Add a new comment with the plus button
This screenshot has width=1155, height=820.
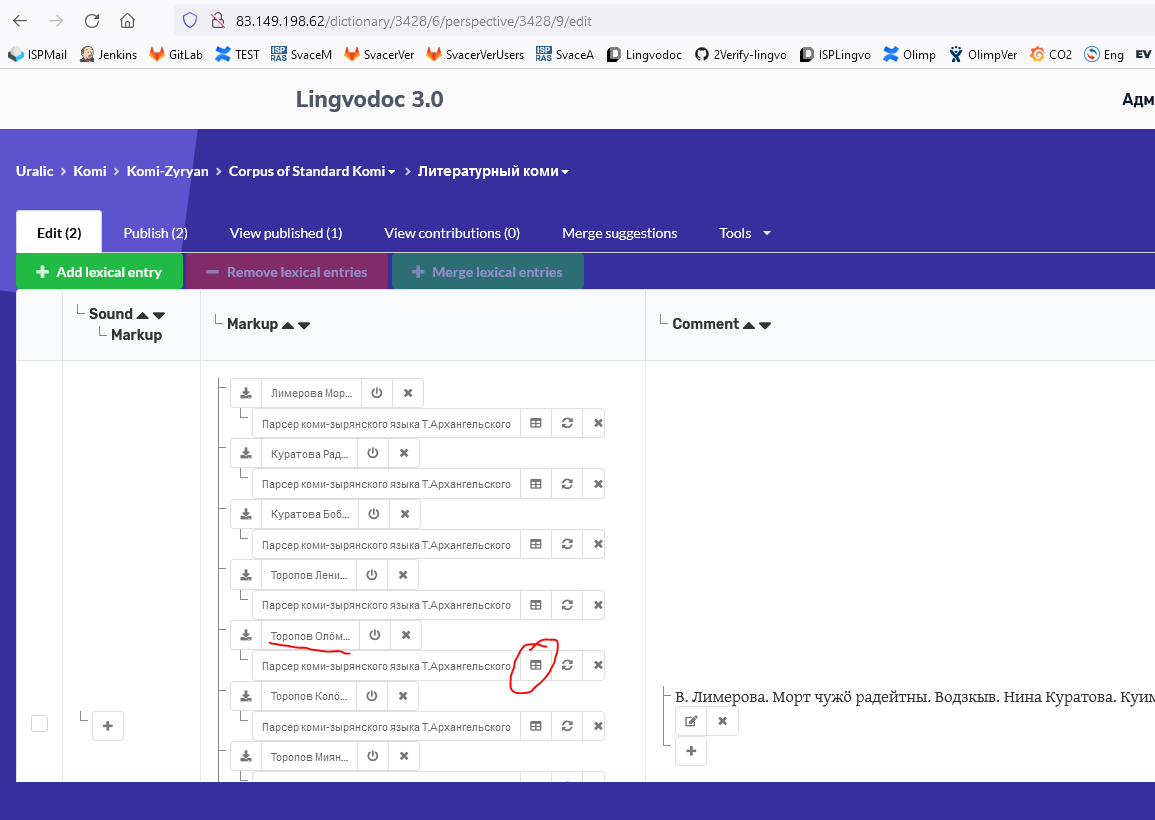[x=691, y=751]
